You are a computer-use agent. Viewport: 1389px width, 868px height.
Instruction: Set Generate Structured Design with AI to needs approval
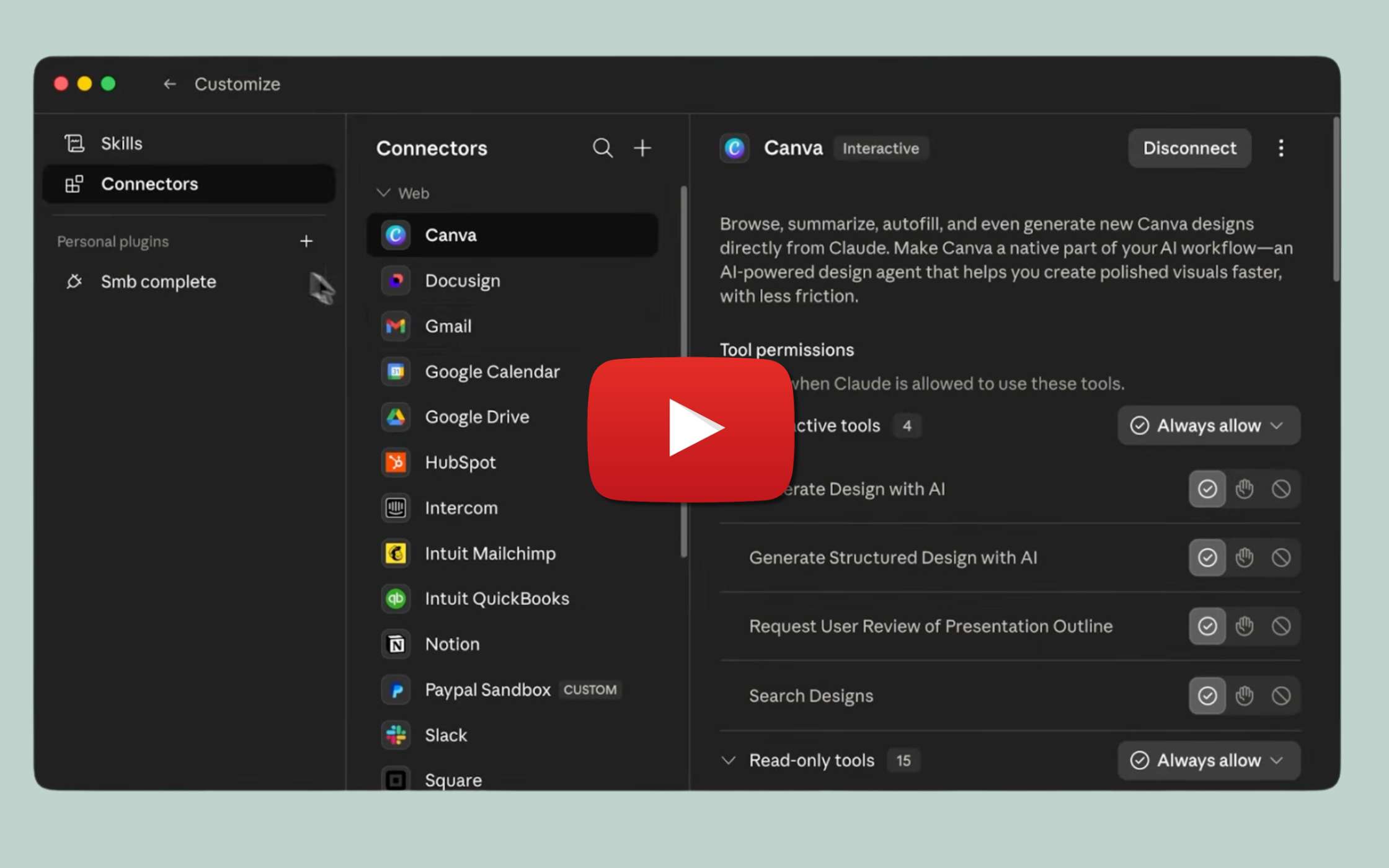tap(1244, 558)
